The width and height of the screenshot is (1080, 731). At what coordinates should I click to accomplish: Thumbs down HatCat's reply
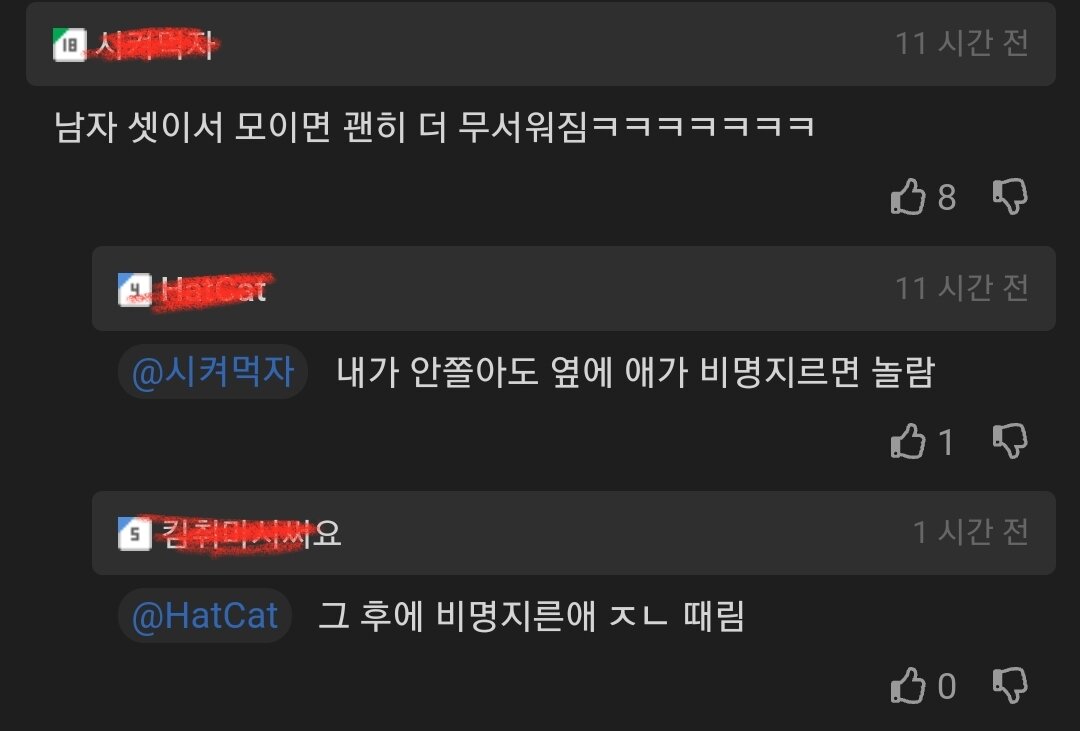click(1010, 441)
